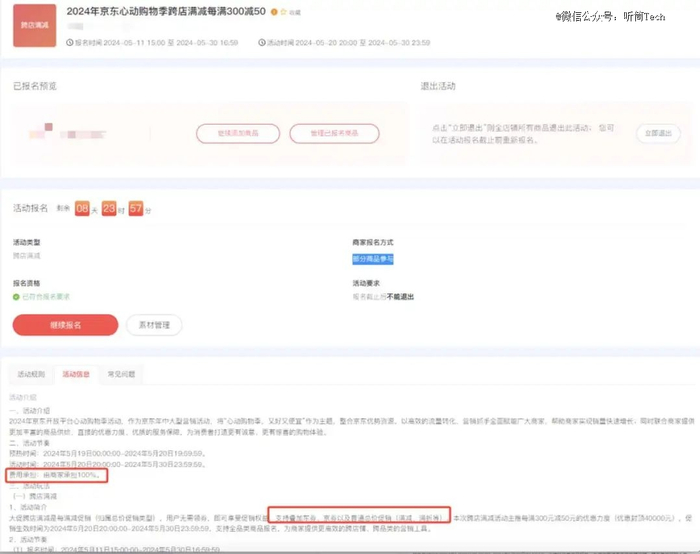
Task: Switch to the 活动规则 tab
Action: tap(31, 374)
